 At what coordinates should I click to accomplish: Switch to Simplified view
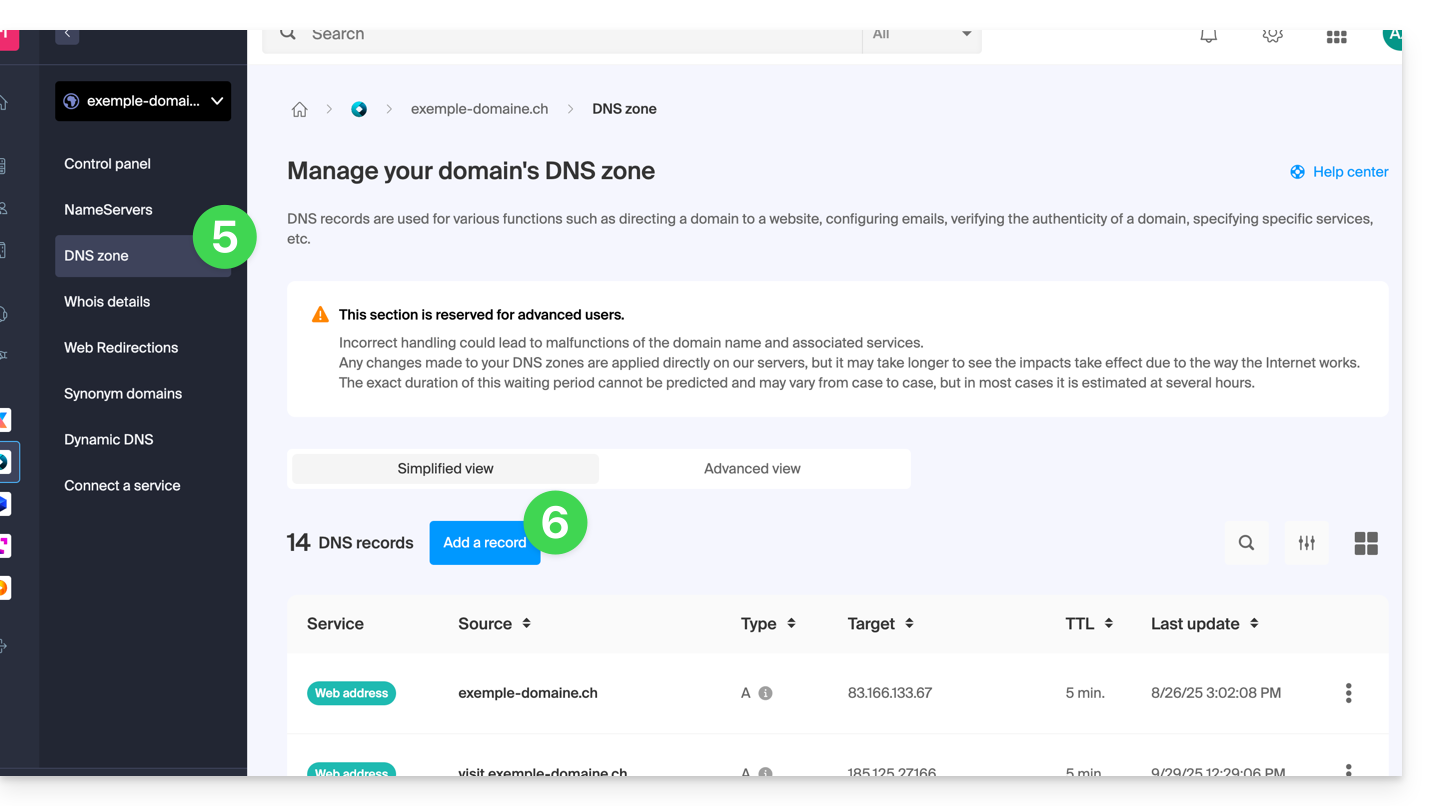click(445, 469)
